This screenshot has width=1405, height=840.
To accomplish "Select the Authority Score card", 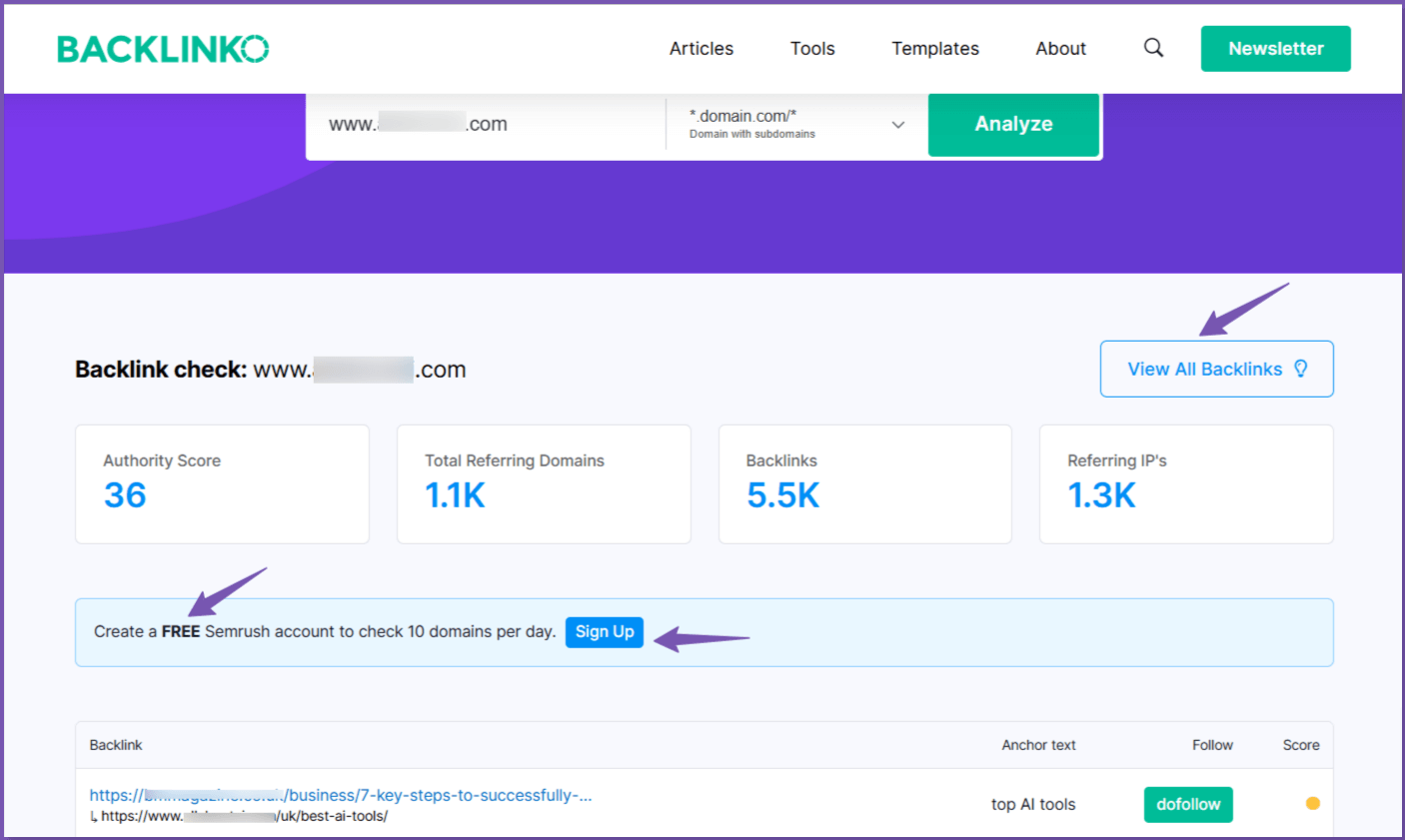I will click(x=222, y=483).
